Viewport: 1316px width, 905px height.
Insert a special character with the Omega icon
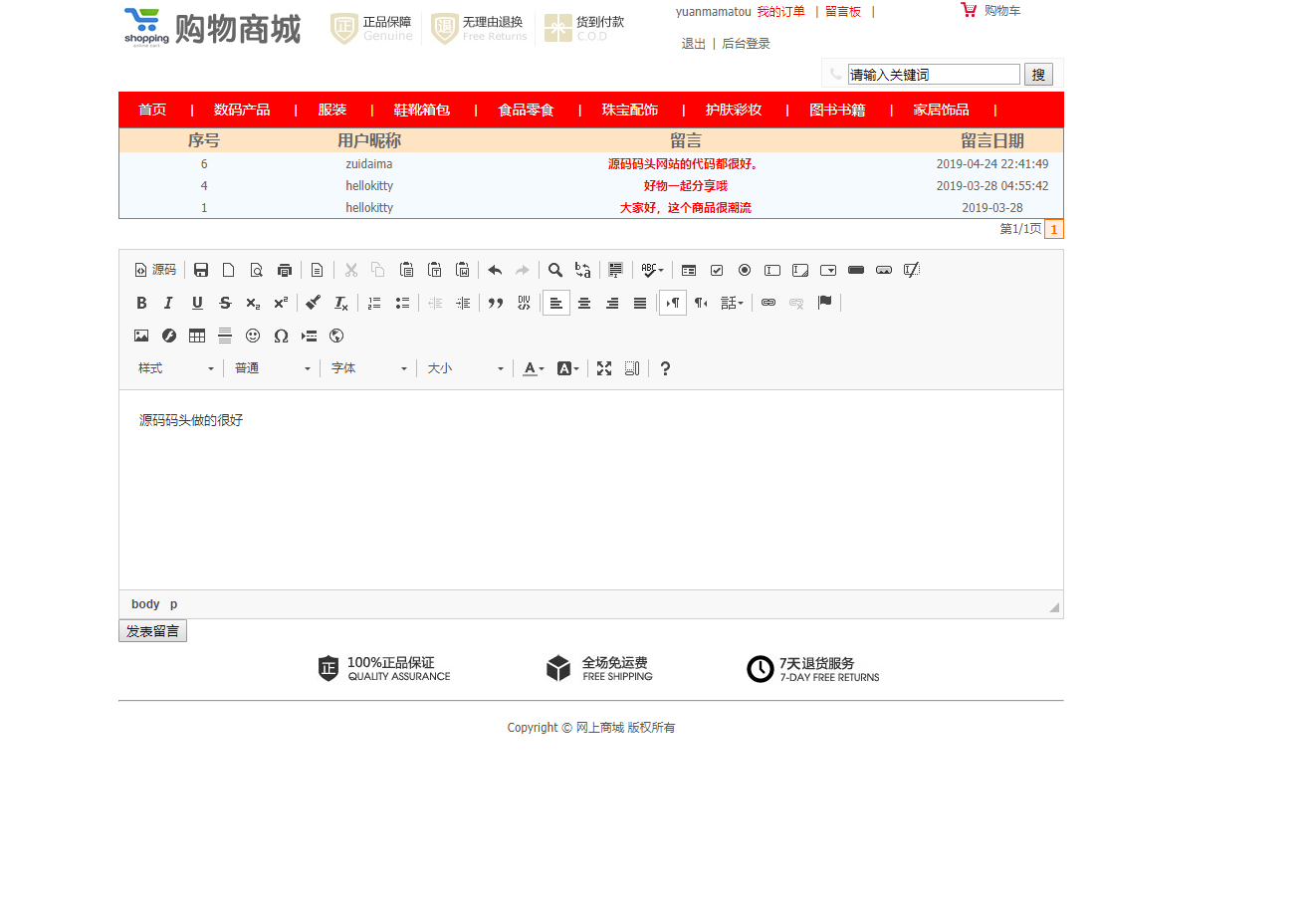pyautogui.click(x=281, y=336)
